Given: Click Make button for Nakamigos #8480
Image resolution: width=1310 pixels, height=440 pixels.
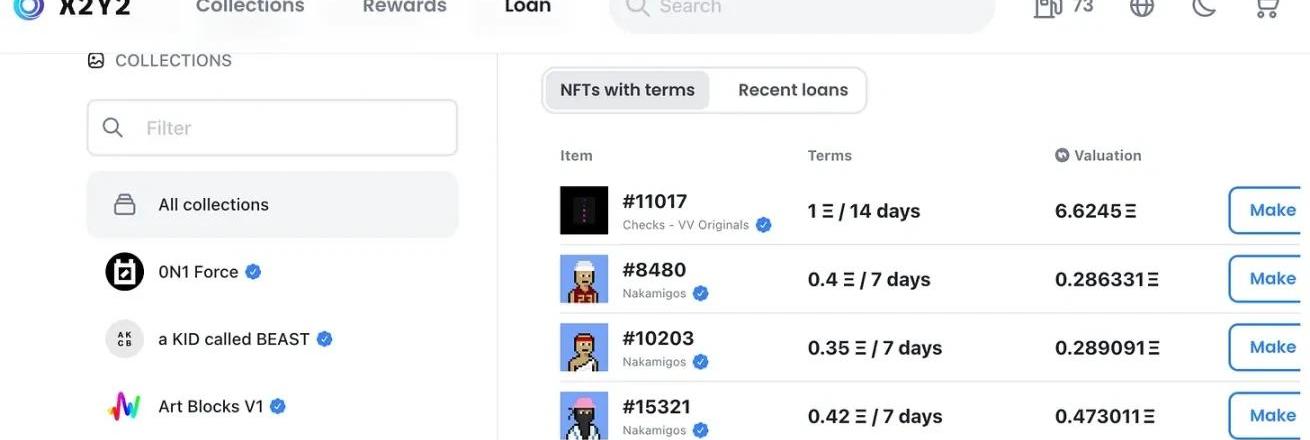Looking at the screenshot, I should pos(1270,279).
